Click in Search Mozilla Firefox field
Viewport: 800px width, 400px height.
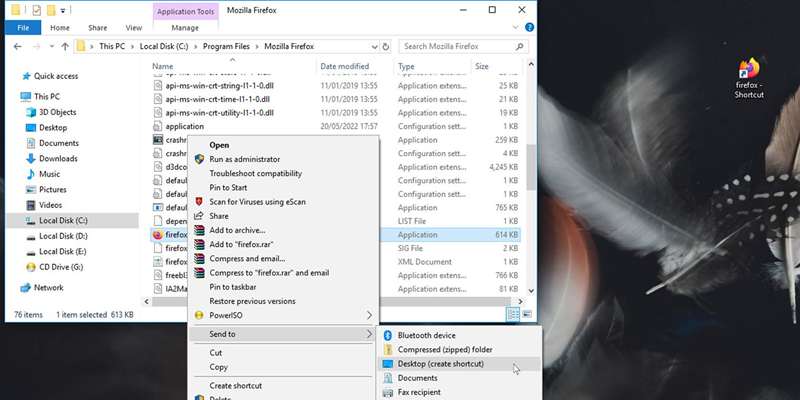coord(458,46)
